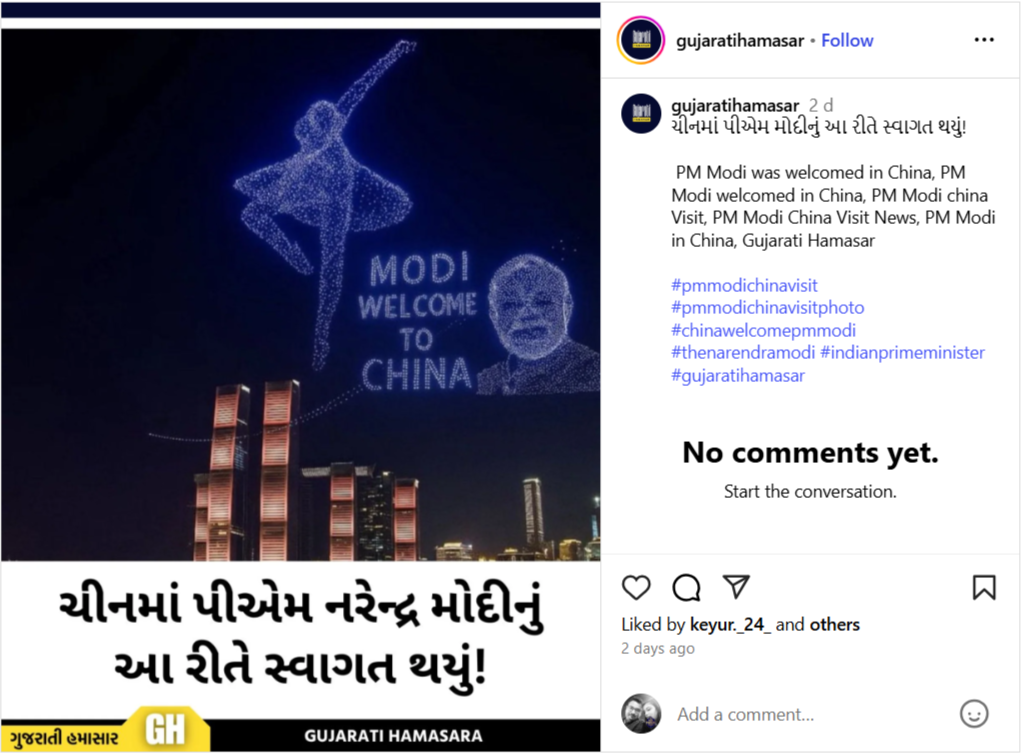1024x753 pixels.
Task: Open the #chinawelcomepmmodi hashtag
Action: 763,330
